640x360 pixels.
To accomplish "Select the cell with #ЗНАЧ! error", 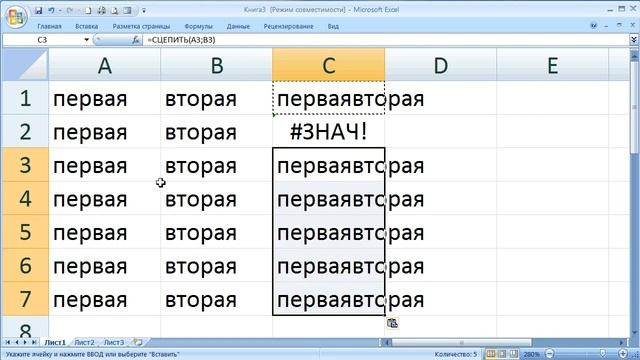I will tap(329, 131).
